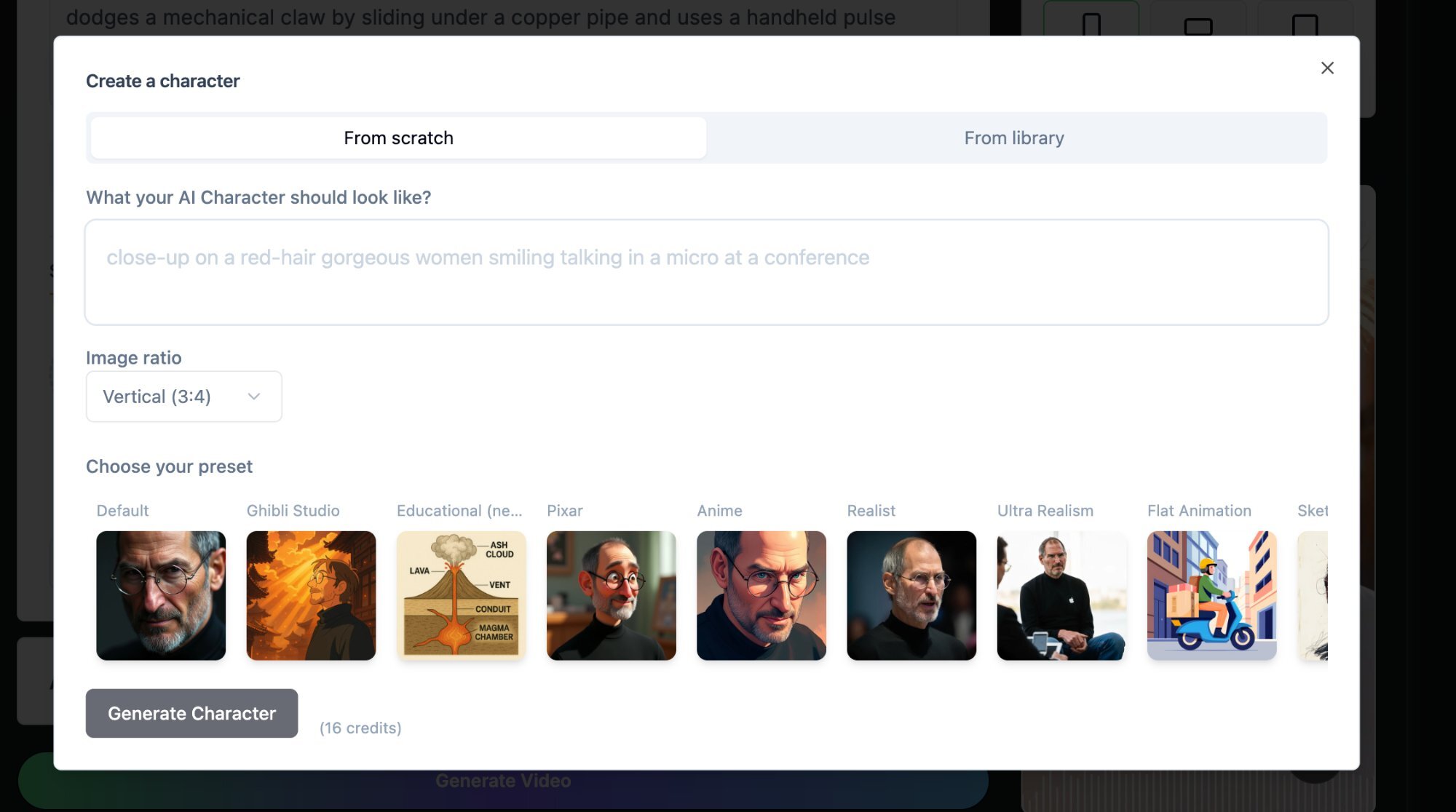Select the Ultra Realism preset
This screenshot has height=812, width=1456.
coord(1061,595)
